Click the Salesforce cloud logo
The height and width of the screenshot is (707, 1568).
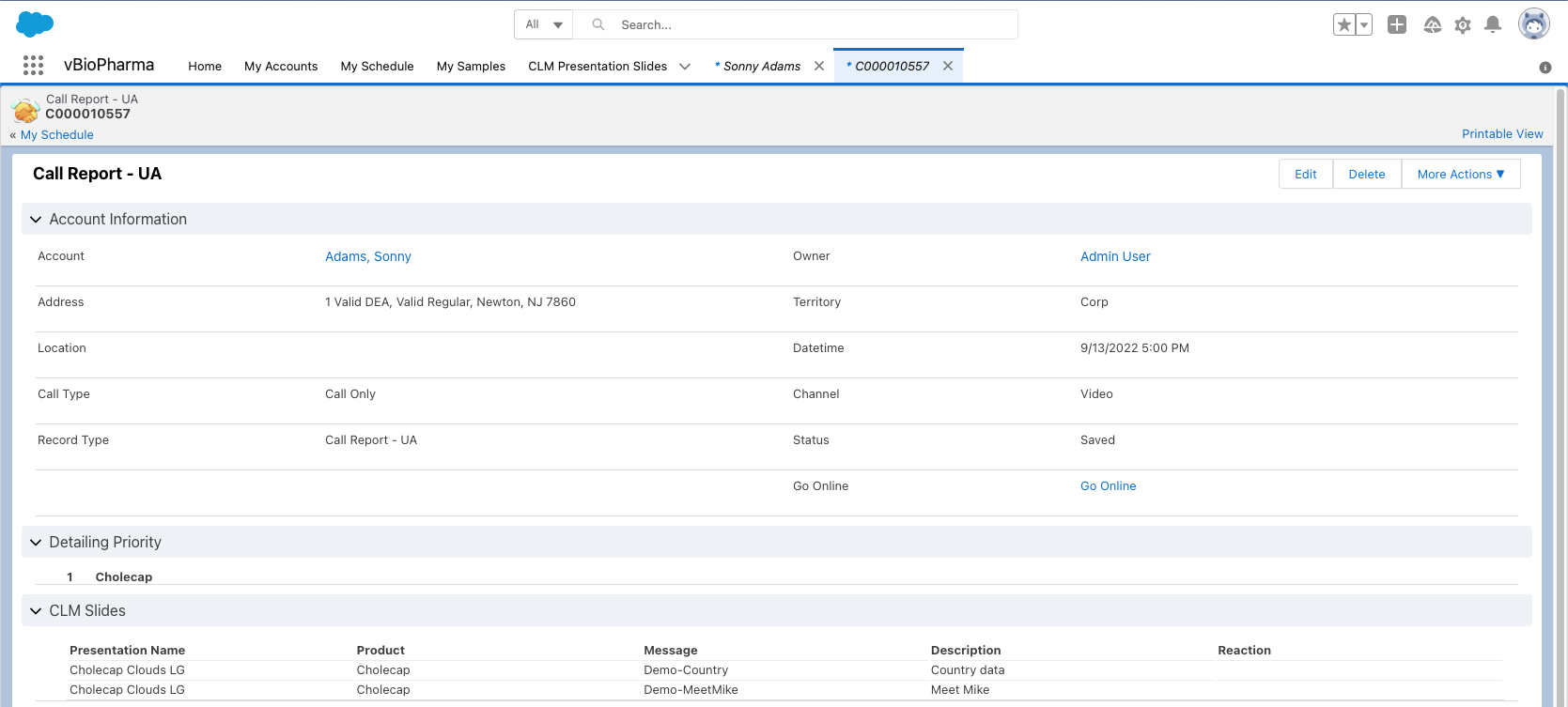35,24
